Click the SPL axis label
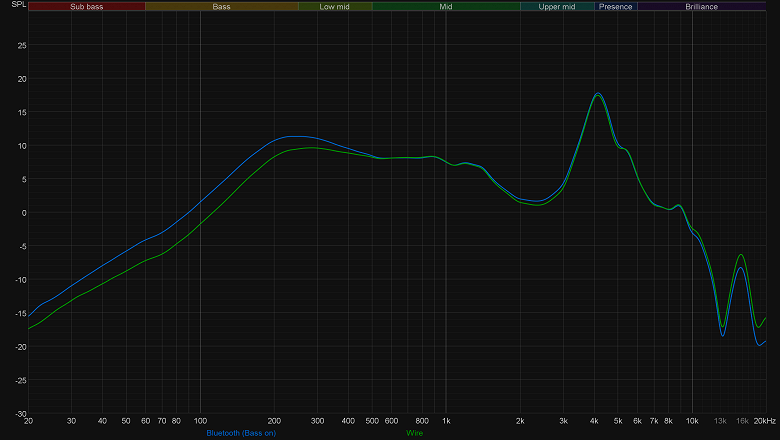Image resolution: width=780 pixels, height=440 pixels. click(18, 4)
